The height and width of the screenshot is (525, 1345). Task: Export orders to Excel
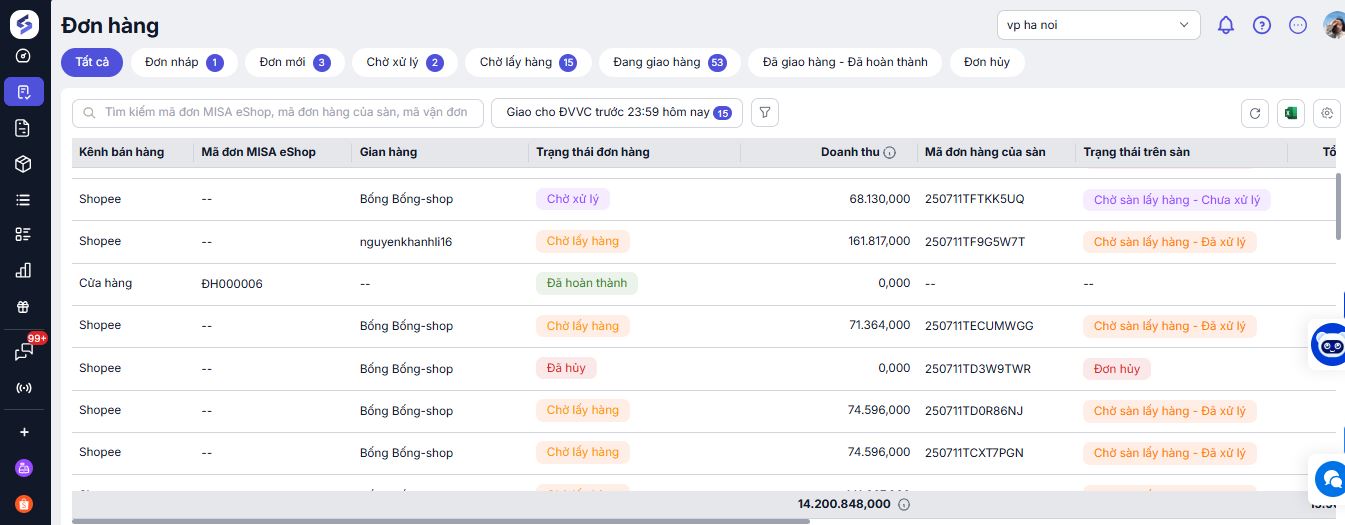1291,113
